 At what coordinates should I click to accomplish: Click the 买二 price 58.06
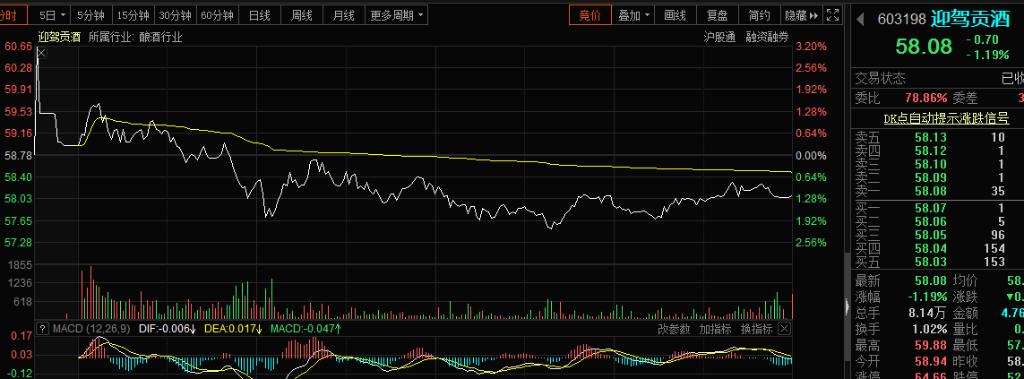pos(930,222)
